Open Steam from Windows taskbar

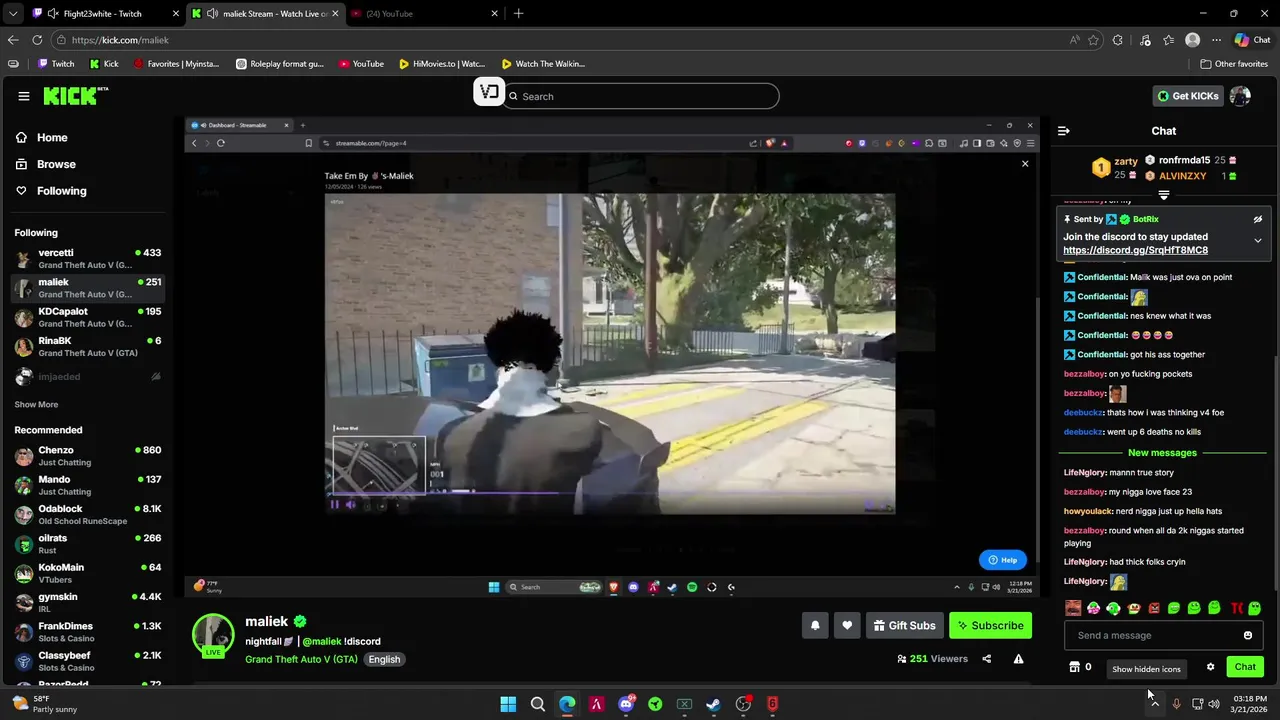(x=713, y=704)
